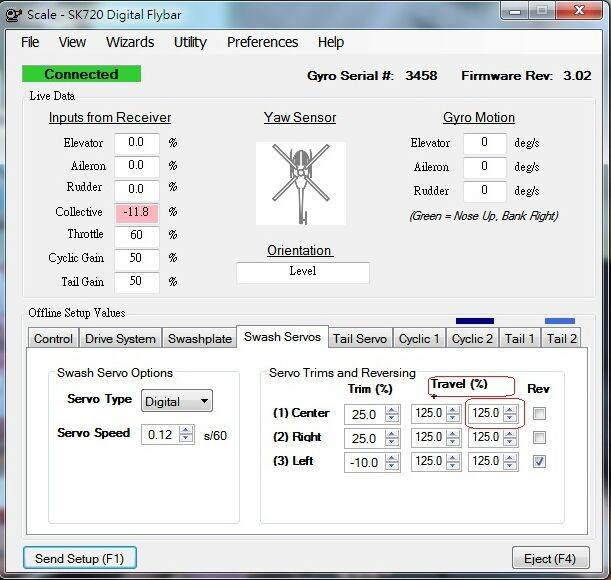The height and width of the screenshot is (580, 611).
Task: Uncheck the Left servo Rev checkbox
Action: (x=540, y=461)
